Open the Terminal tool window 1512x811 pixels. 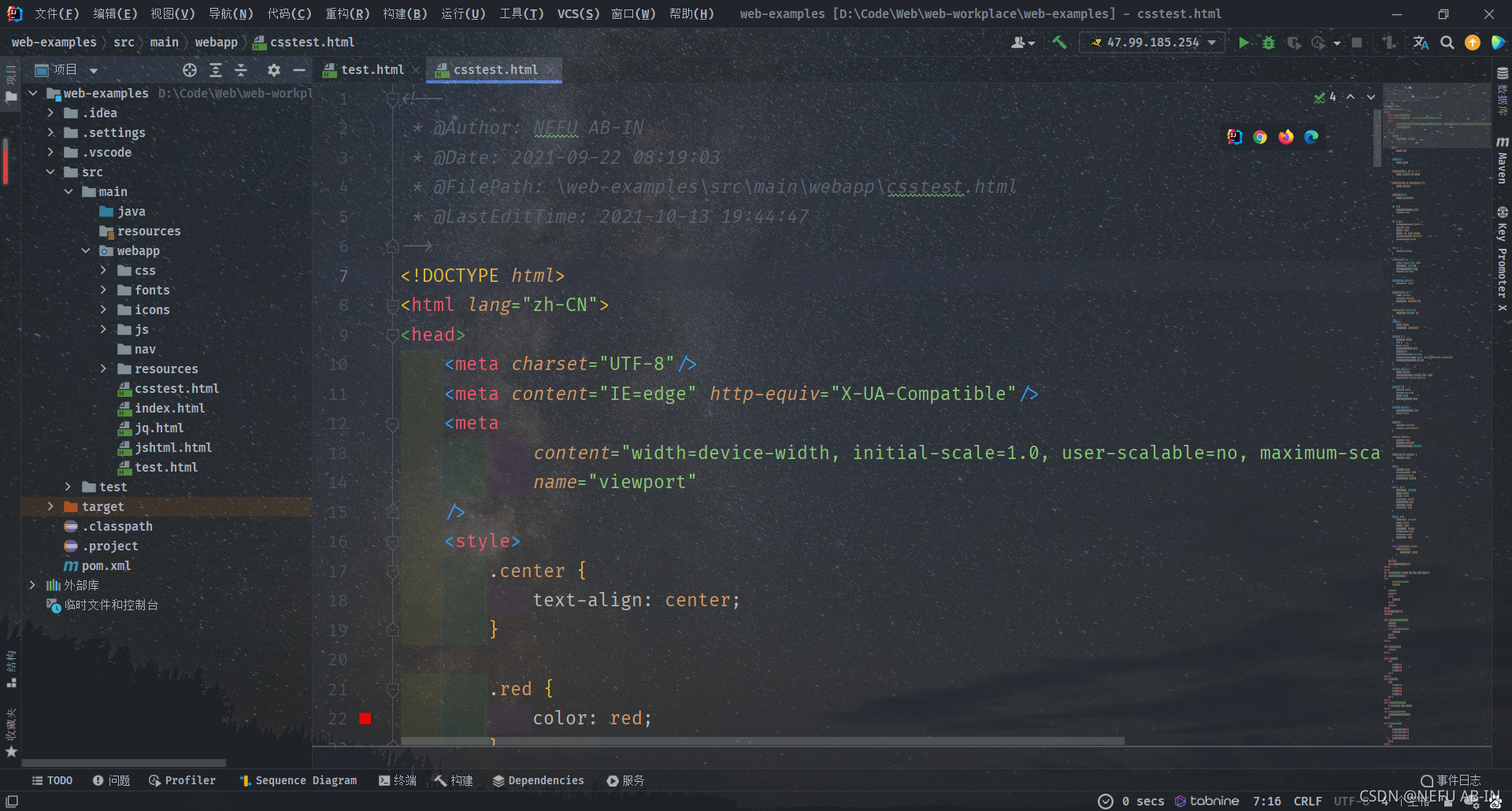click(x=398, y=780)
